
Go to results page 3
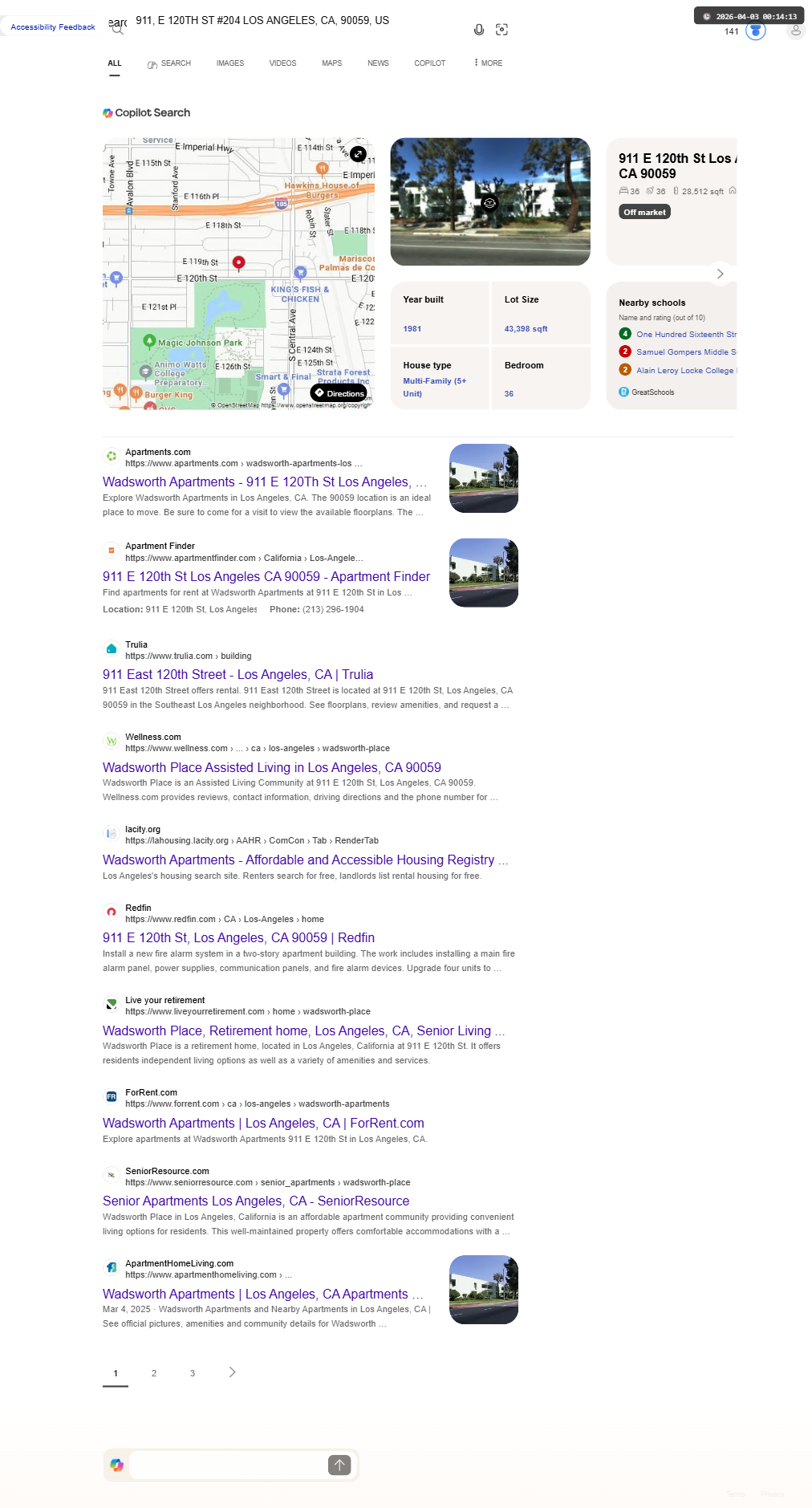[x=193, y=1373]
